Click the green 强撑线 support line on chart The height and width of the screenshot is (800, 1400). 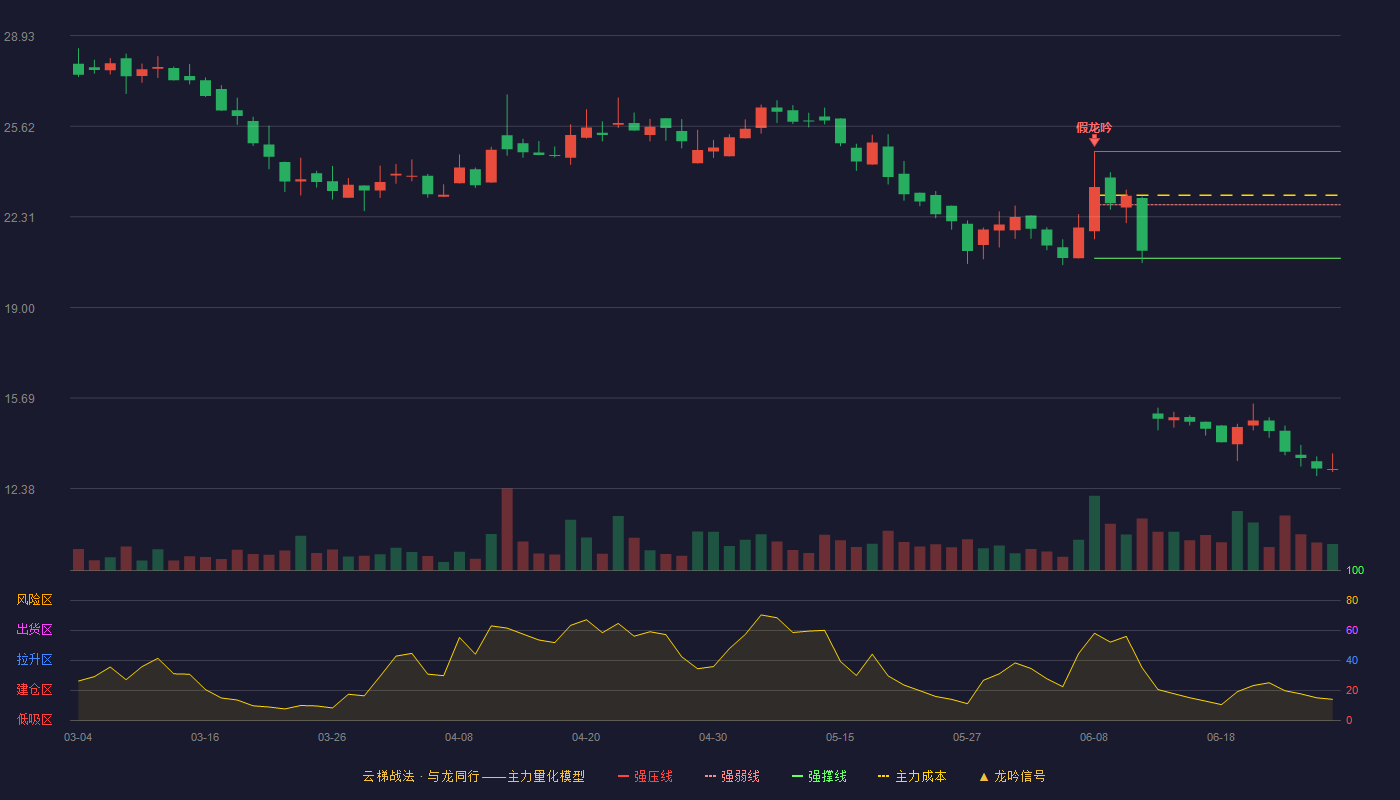point(1217,258)
